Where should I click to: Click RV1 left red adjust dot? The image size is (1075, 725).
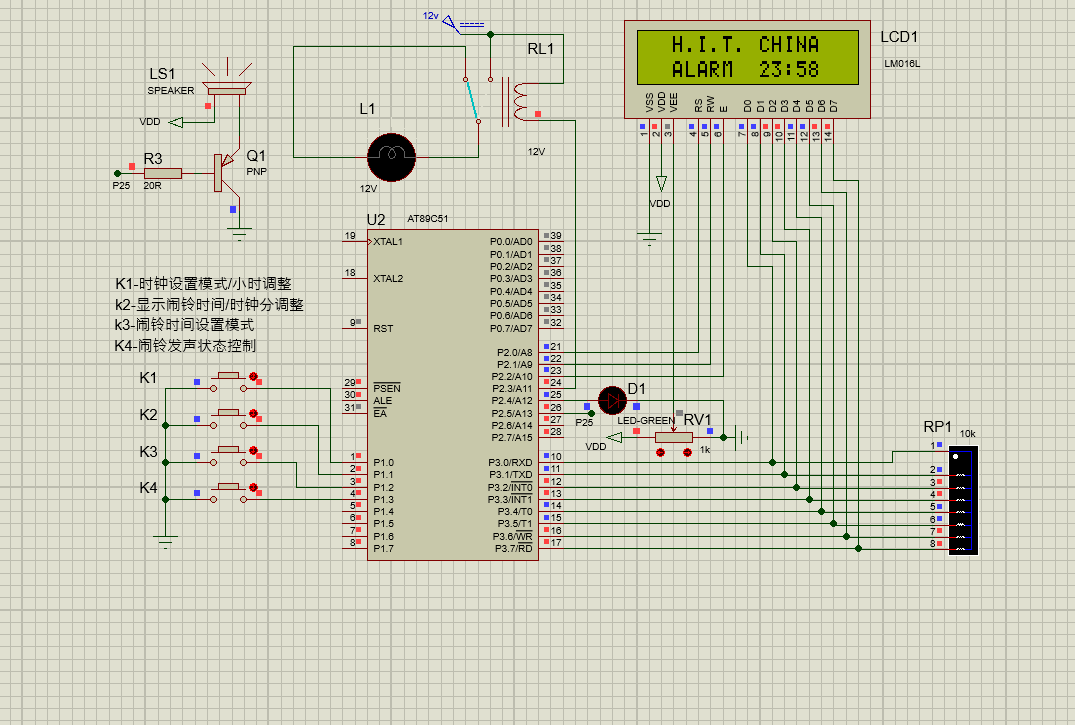(x=660, y=453)
